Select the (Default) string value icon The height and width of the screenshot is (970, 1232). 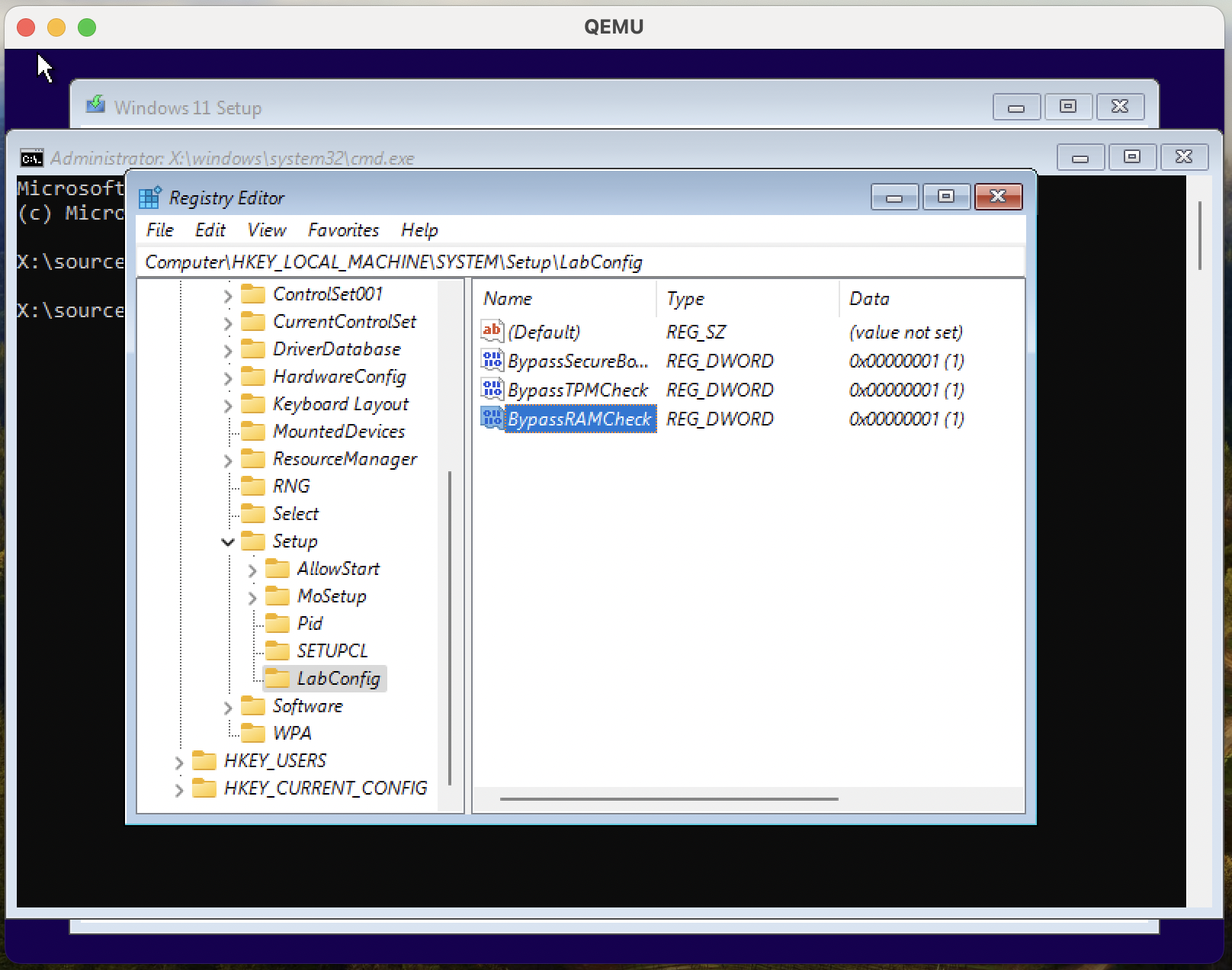(x=492, y=331)
